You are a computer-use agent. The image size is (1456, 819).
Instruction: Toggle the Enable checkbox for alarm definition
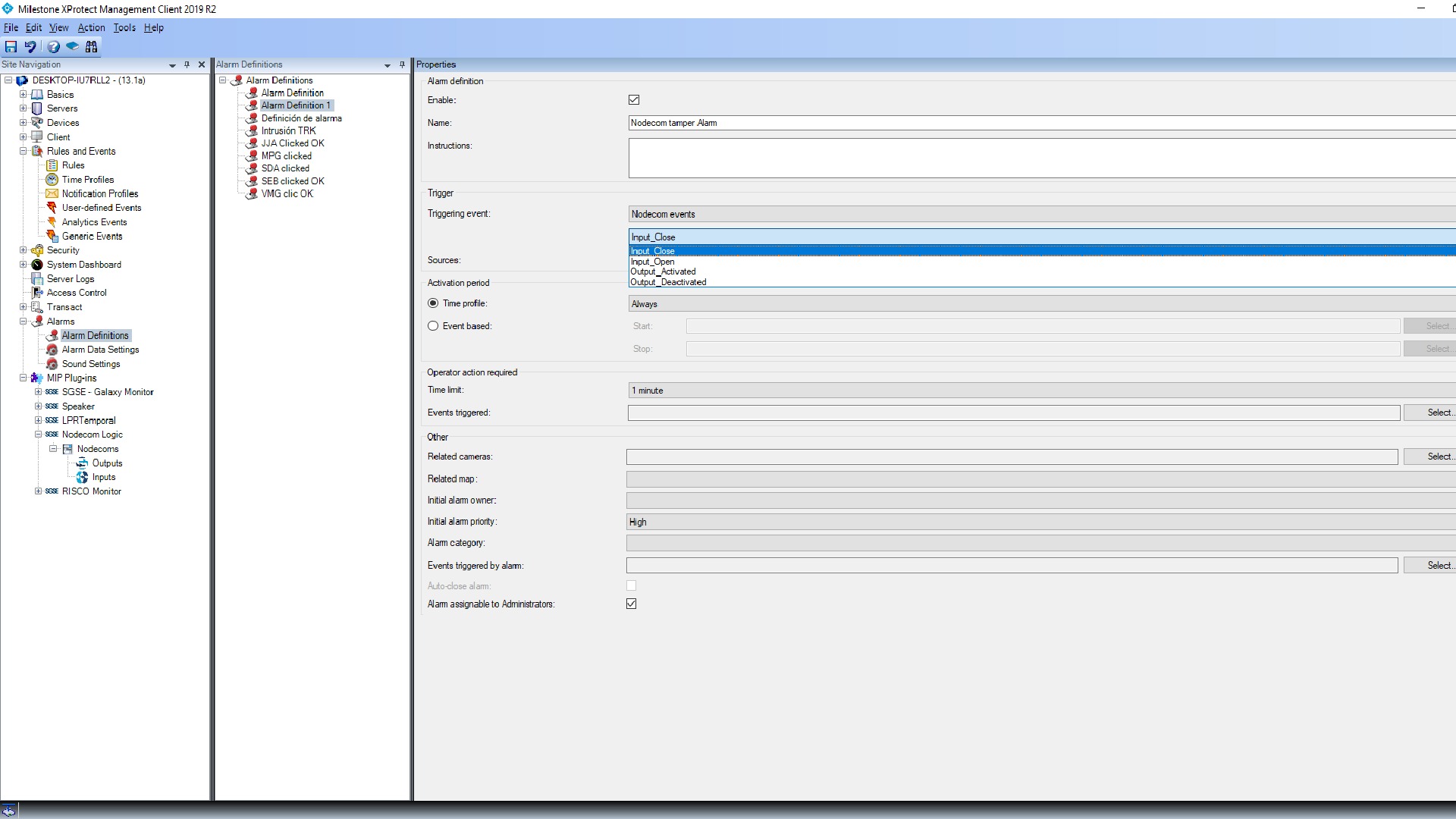click(633, 99)
